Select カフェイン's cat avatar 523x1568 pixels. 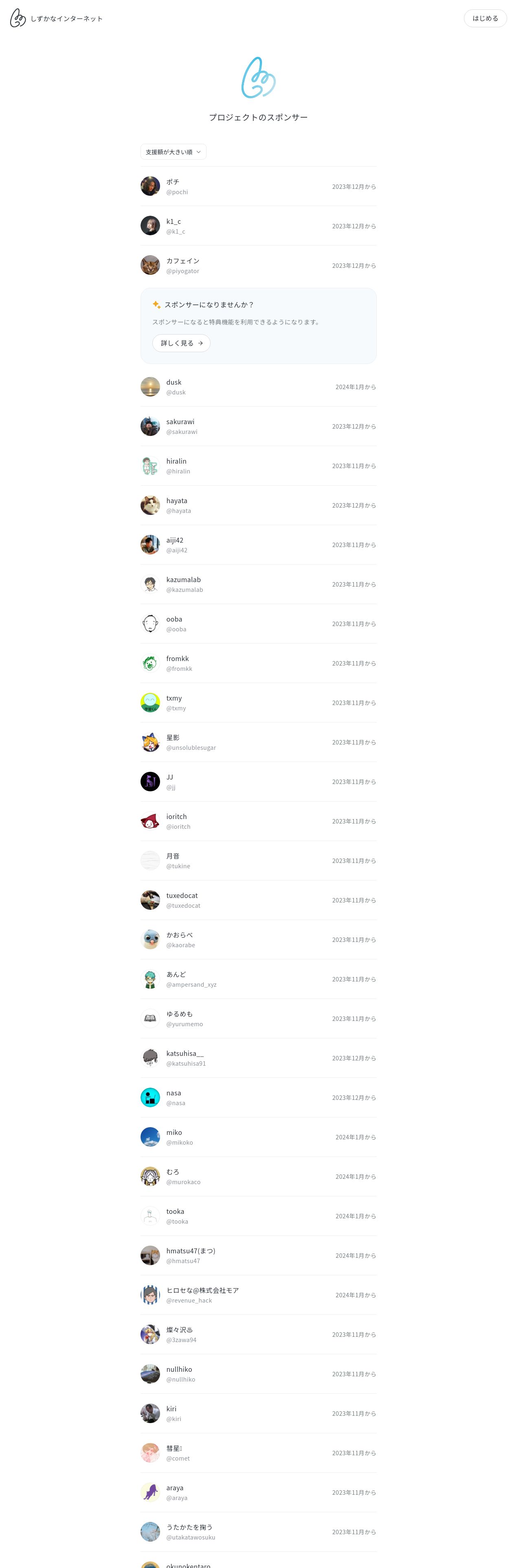click(x=150, y=265)
